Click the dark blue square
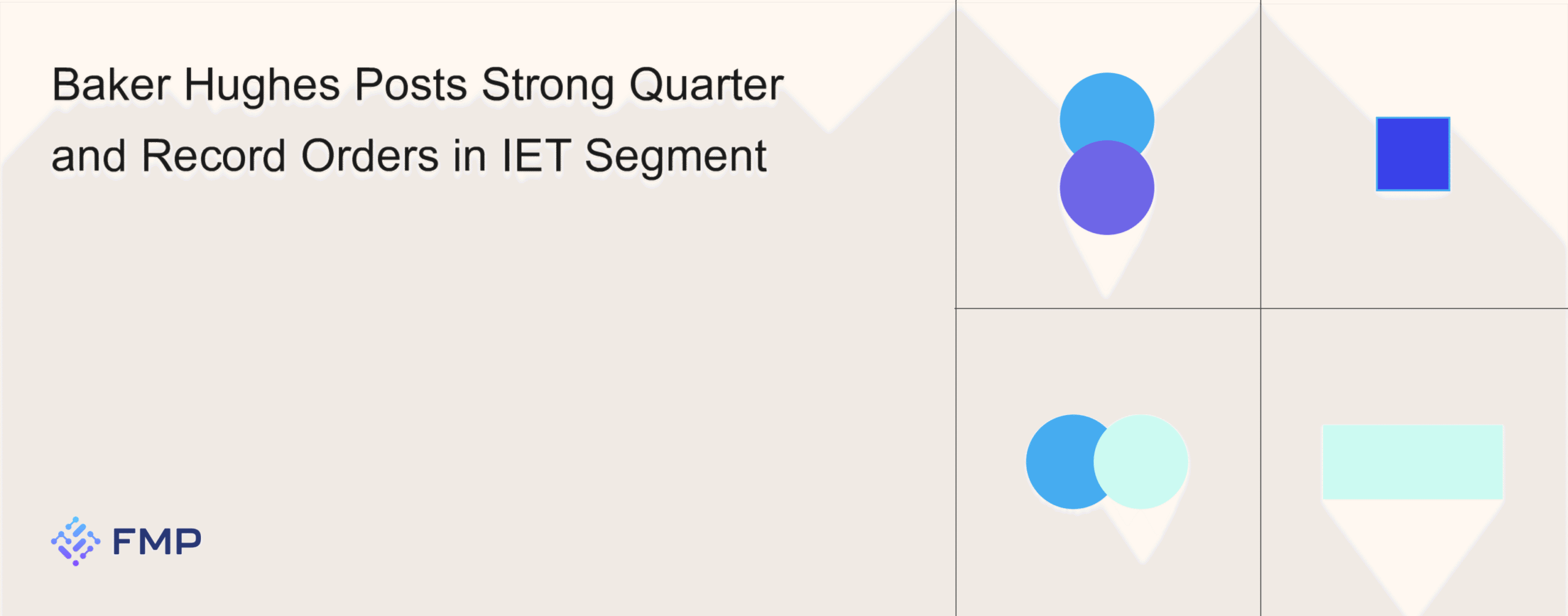Image resolution: width=1568 pixels, height=616 pixels. pyautogui.click(x=1412, y=154)
